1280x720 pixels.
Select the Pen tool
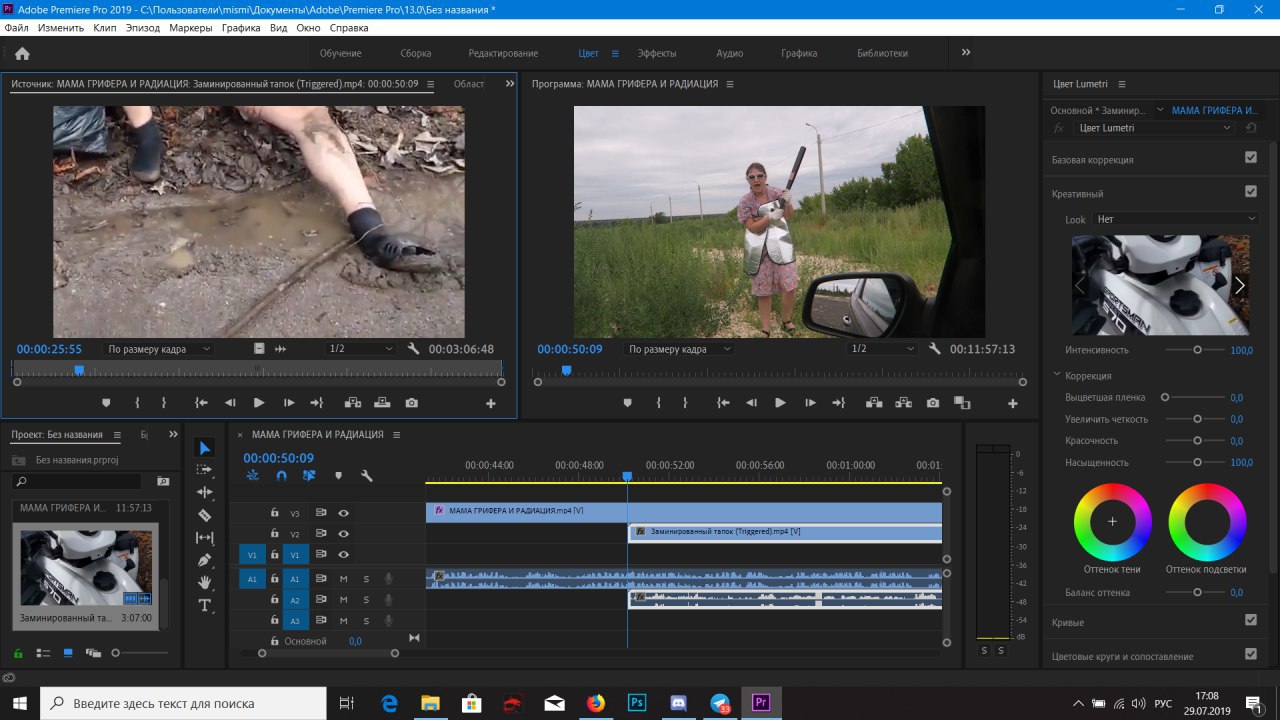pyautogui.click(x=205, y=560)
